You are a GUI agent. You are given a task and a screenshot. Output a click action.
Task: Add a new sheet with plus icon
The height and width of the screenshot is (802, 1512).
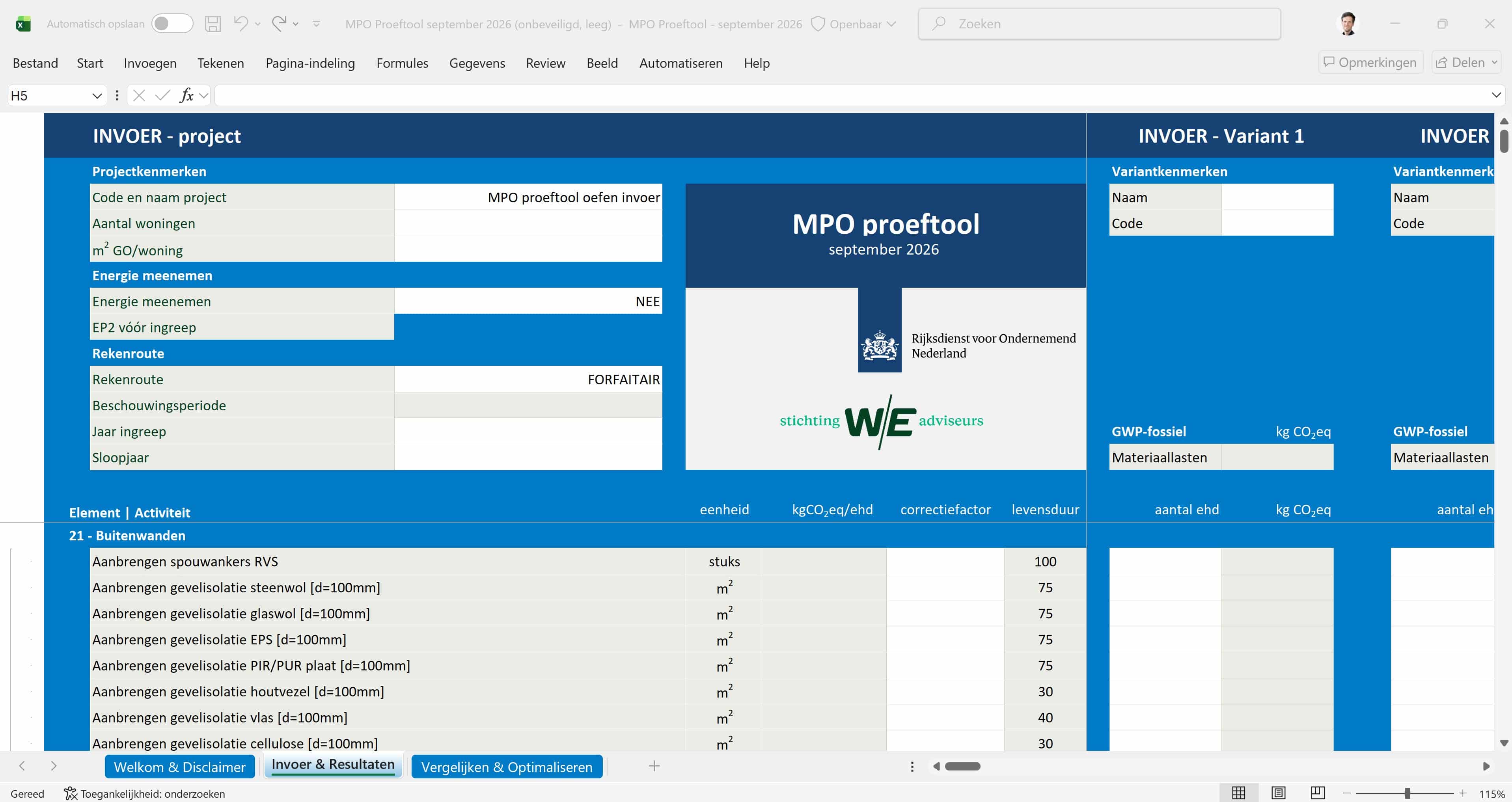pos(654,766)
